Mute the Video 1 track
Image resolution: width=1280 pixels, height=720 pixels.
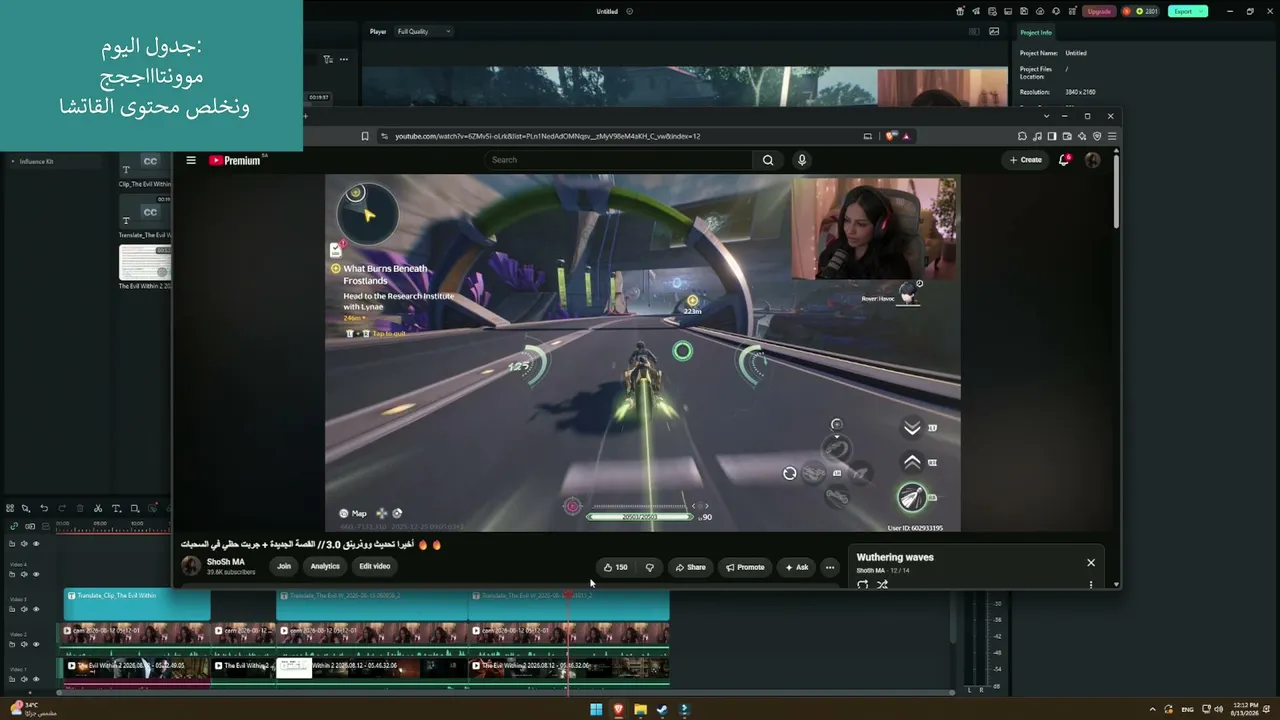24,678
